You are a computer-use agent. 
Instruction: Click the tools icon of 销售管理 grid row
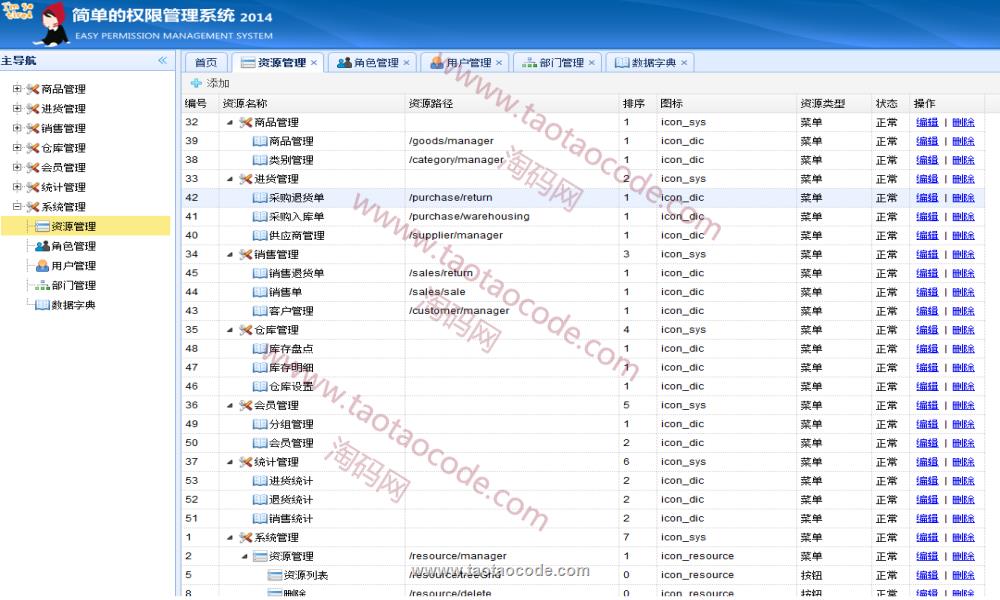245,255
